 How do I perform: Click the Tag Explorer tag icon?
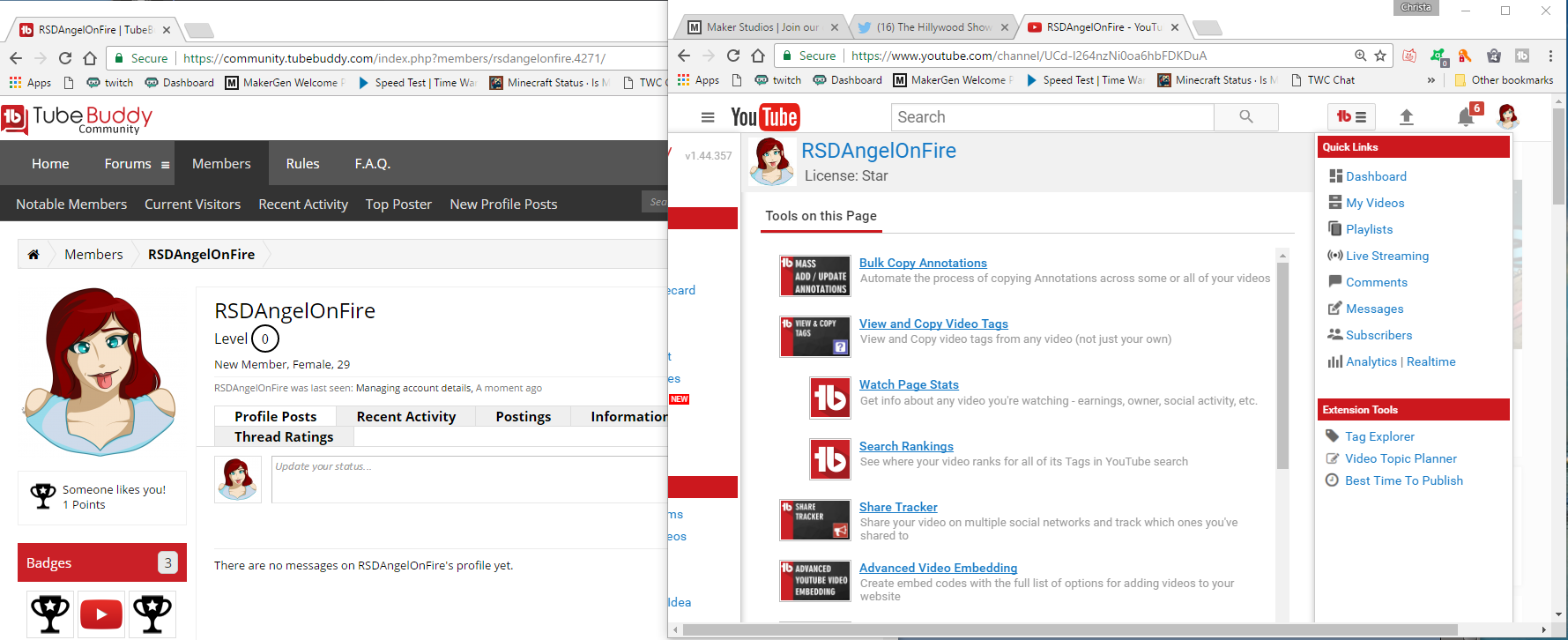click(x=1333, y=435)
